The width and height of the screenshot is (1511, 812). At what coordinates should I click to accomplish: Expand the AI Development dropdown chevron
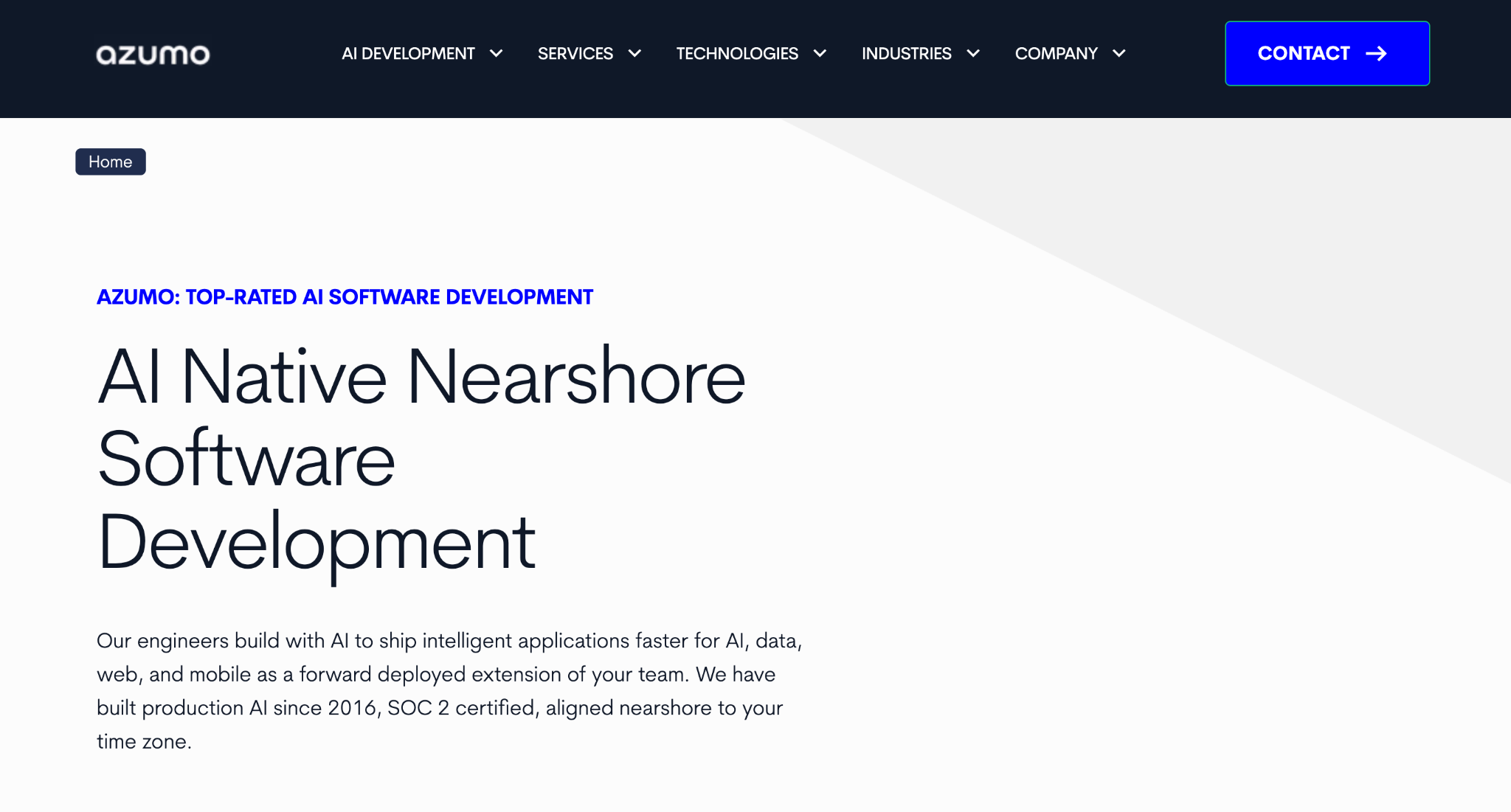point(497,53)
